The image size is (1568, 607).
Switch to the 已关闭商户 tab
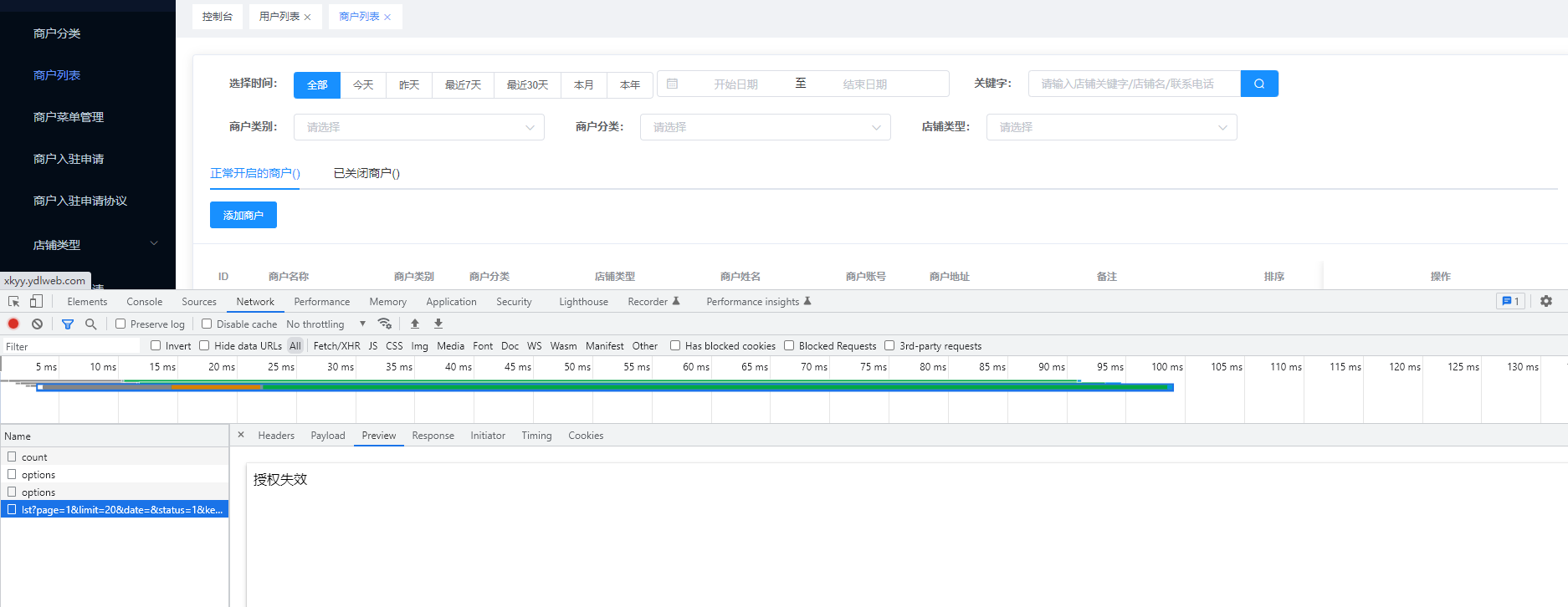pos(366,173)
